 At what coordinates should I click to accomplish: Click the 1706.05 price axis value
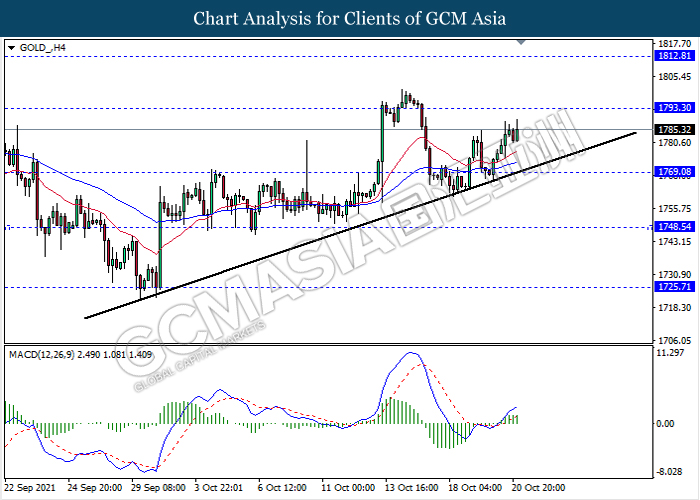tap(675, 341)
